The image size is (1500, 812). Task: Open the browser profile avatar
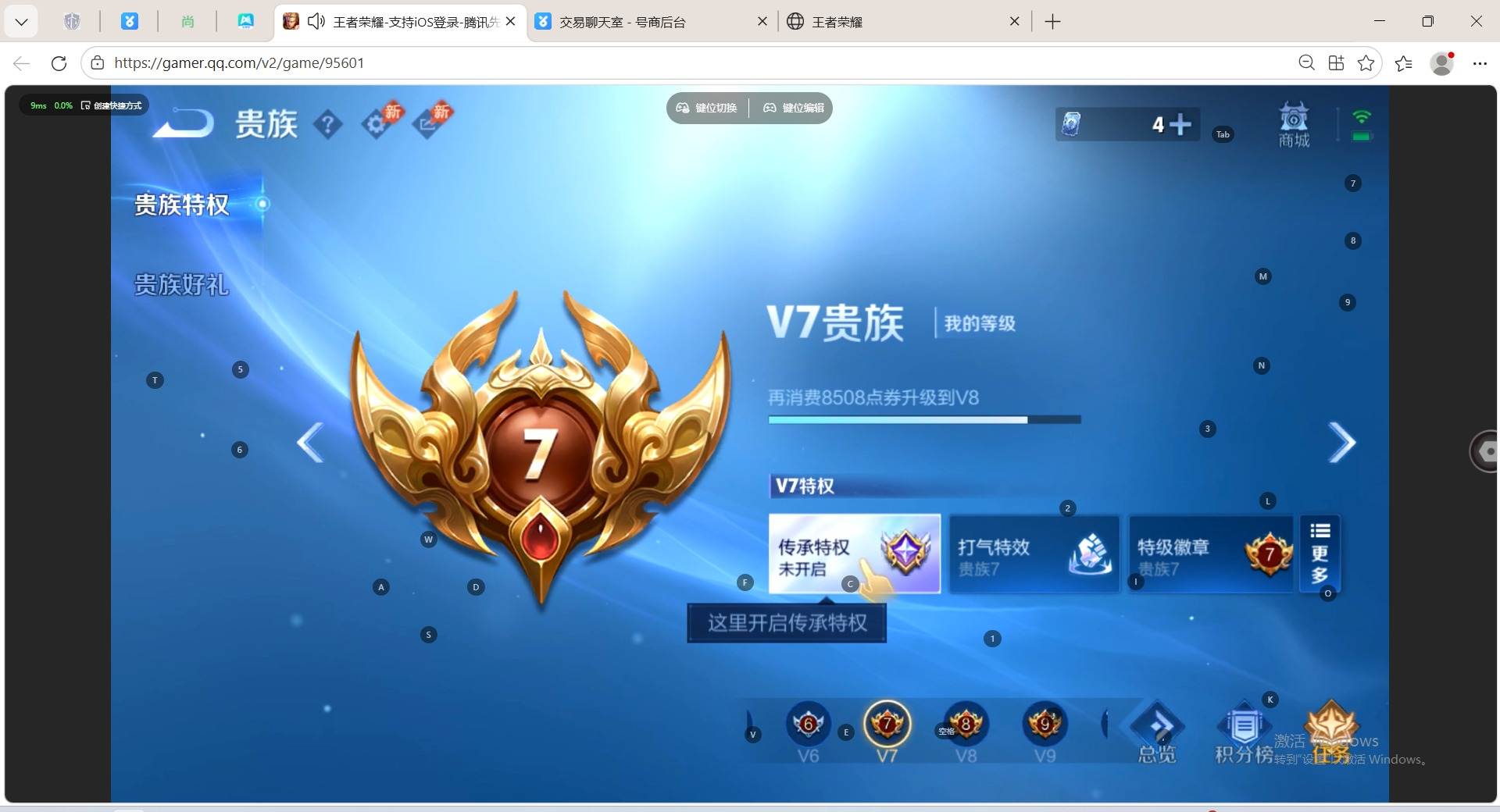click(1442, 63)
